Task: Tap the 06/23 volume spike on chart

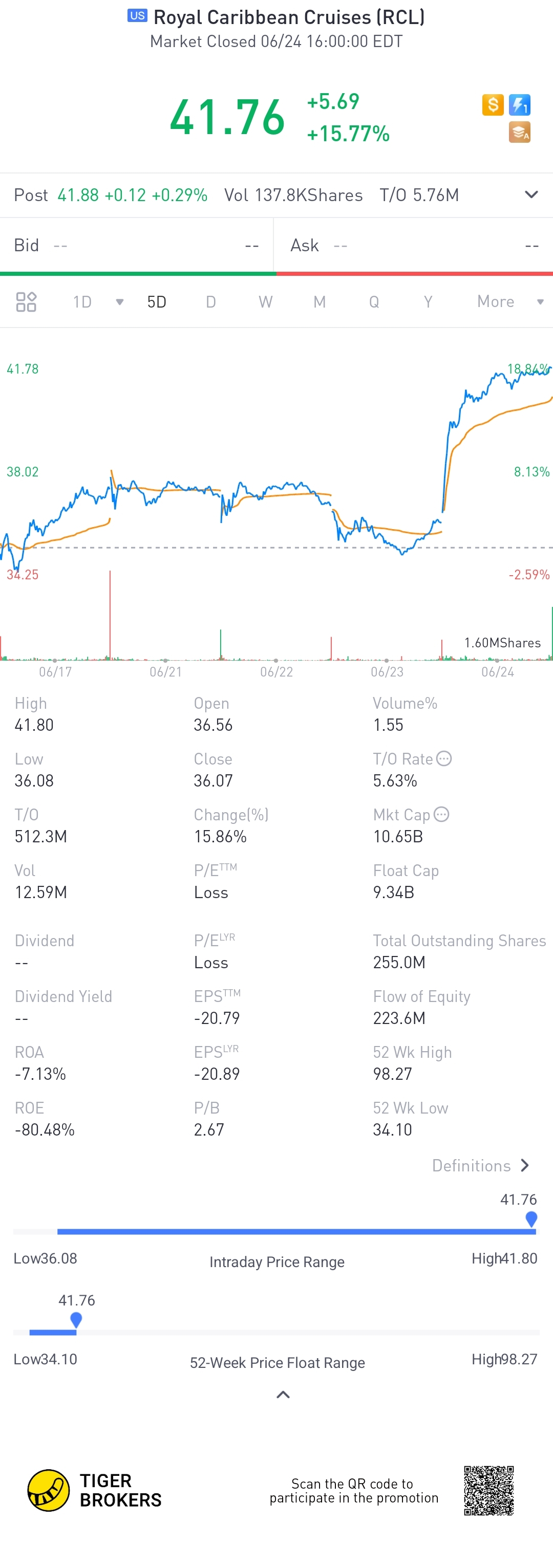Action: (x=331, y=648)
